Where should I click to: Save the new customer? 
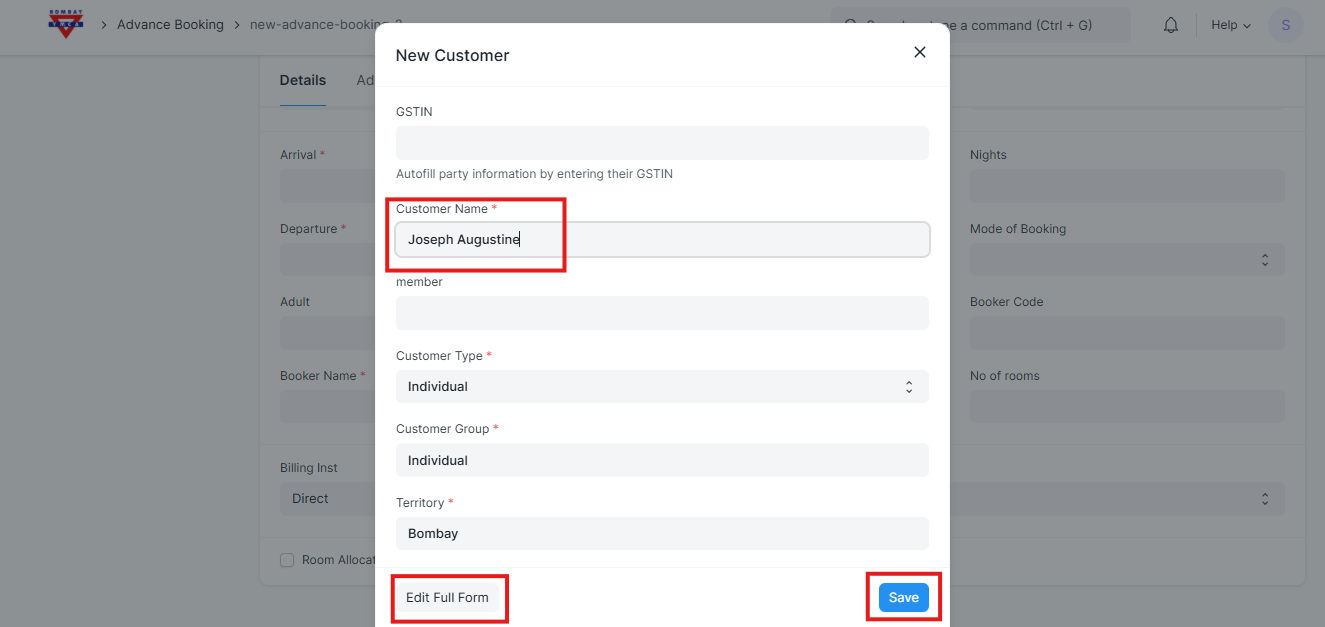pyautogui.click(x=903, y=597)
